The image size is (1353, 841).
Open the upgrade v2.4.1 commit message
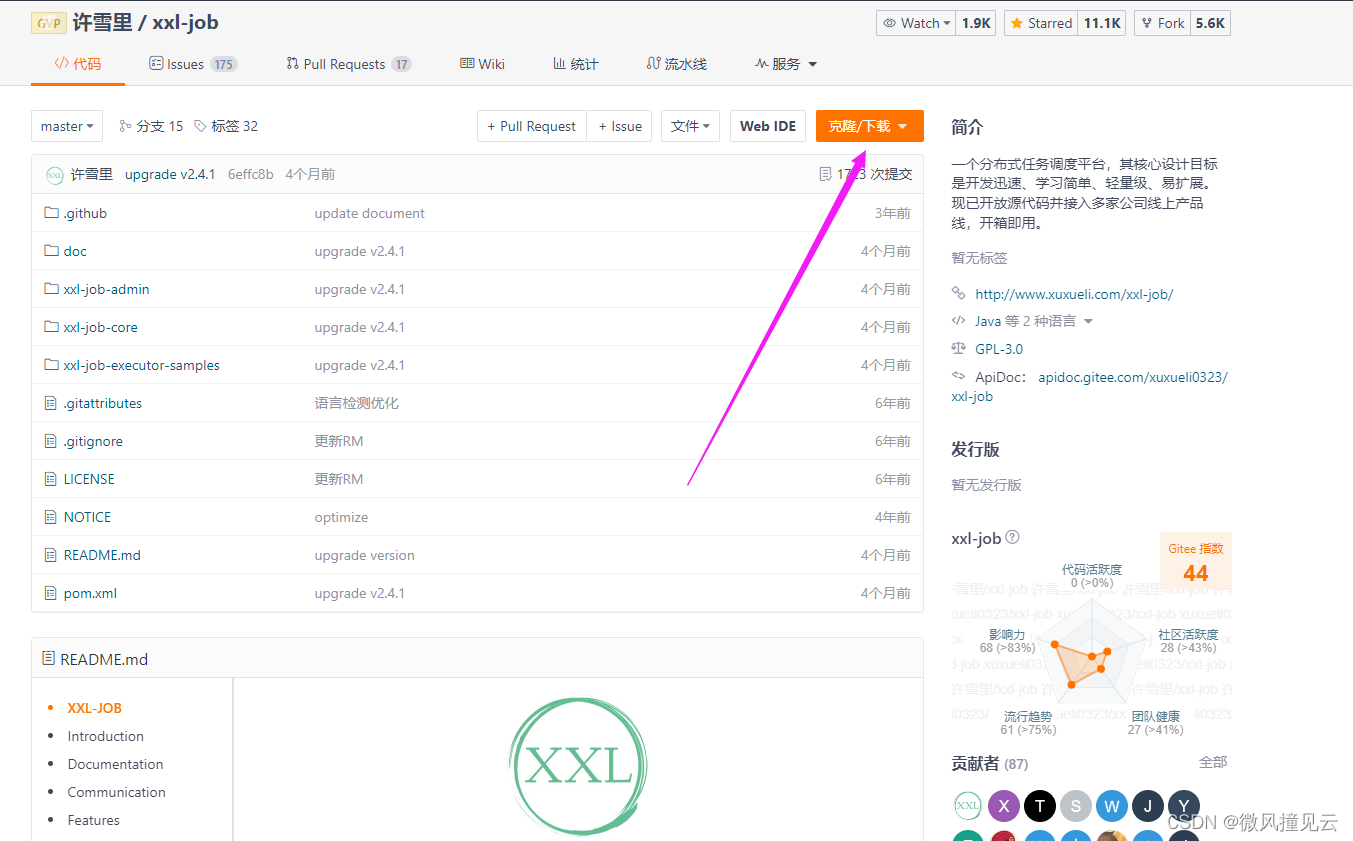click(x=170, y=174)
